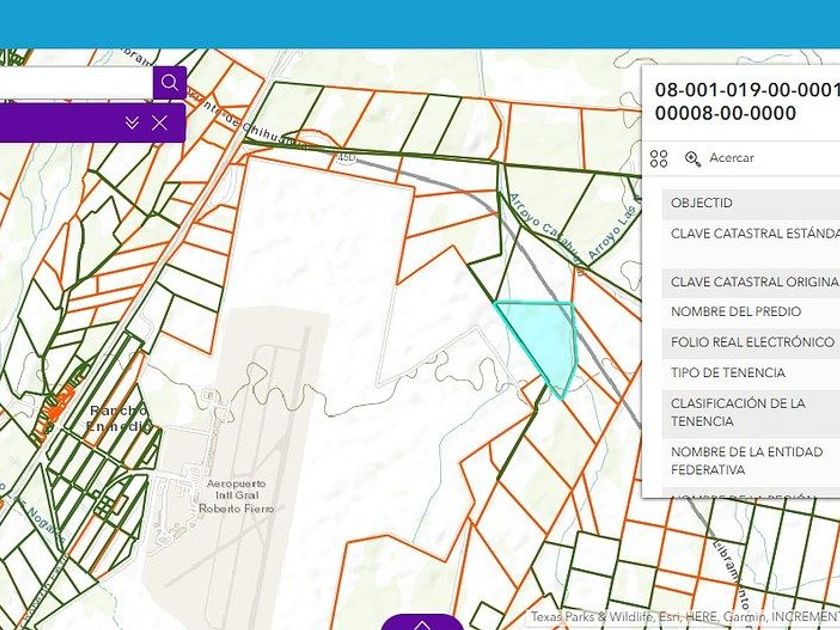Click the 45D highway shield marker
The height and width of the screenshot is (630, 840).
(347, 158)
